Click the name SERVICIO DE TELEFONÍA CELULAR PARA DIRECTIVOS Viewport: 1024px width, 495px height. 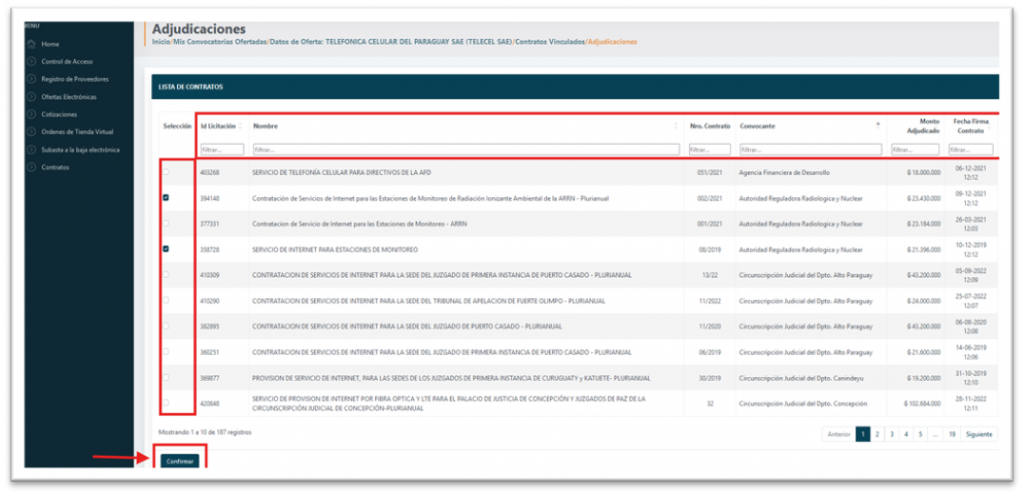[x=341, y=172]
